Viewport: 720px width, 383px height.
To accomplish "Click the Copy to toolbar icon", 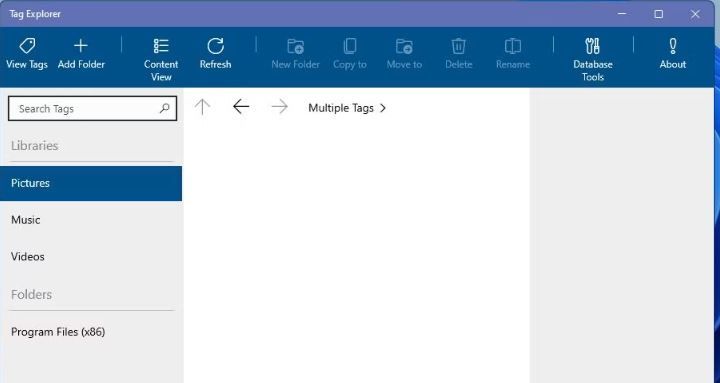I will (x=350, y=46).
